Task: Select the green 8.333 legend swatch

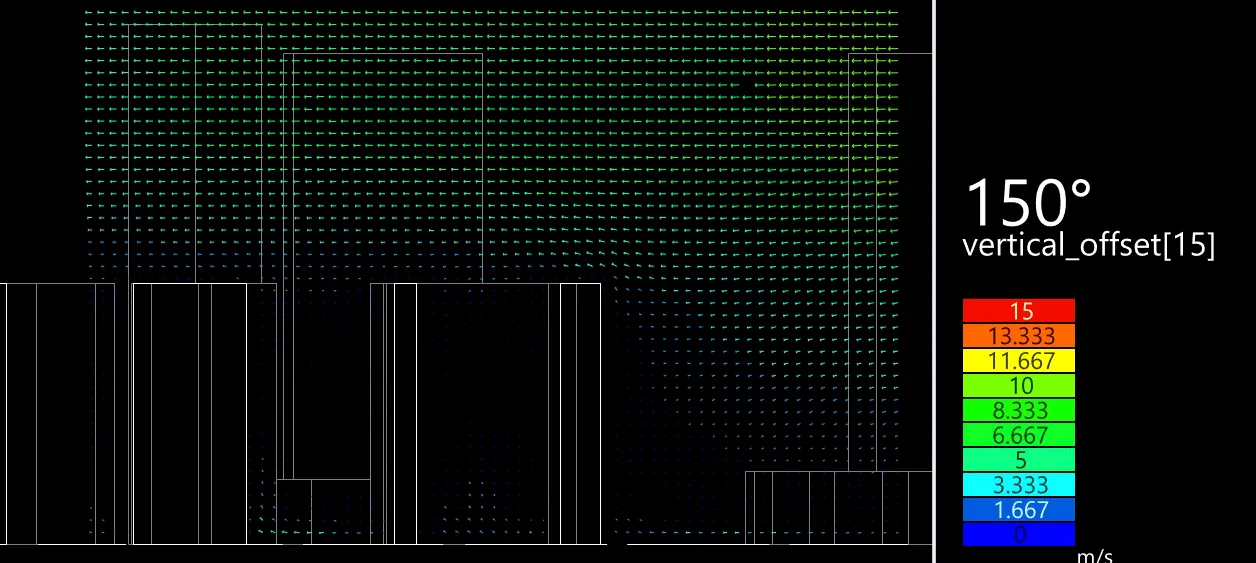Action: coord(1019,410)
